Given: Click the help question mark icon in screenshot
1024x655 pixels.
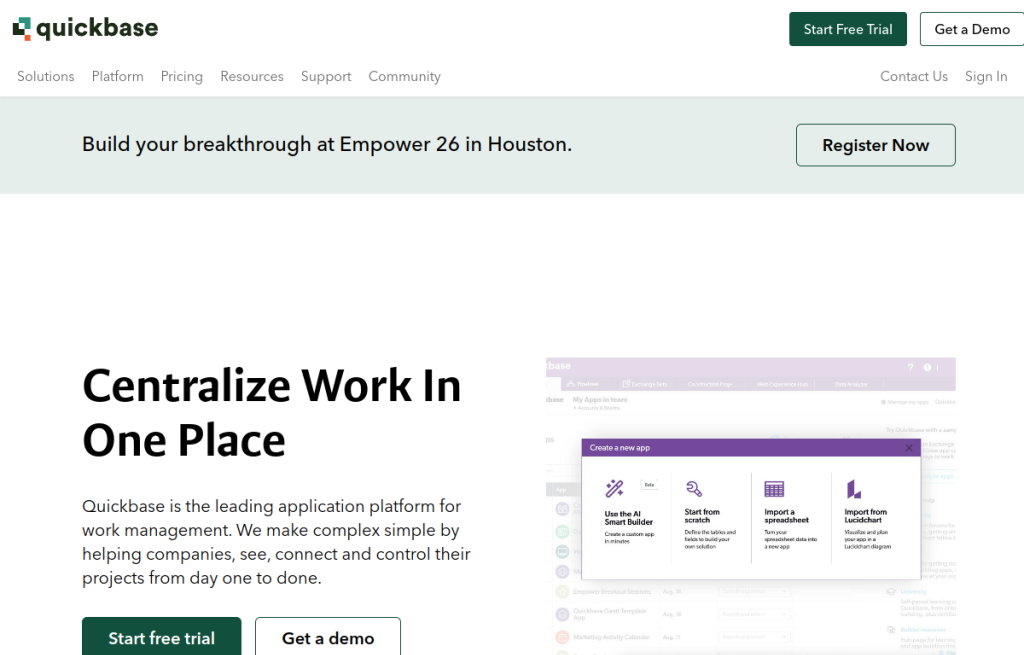Looking at the screenshot, I should pyautogui.click(x=909, y=367).
